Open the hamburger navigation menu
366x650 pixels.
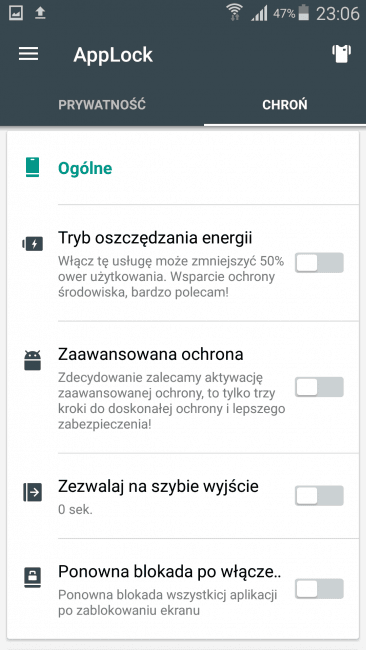click(29, 54)
